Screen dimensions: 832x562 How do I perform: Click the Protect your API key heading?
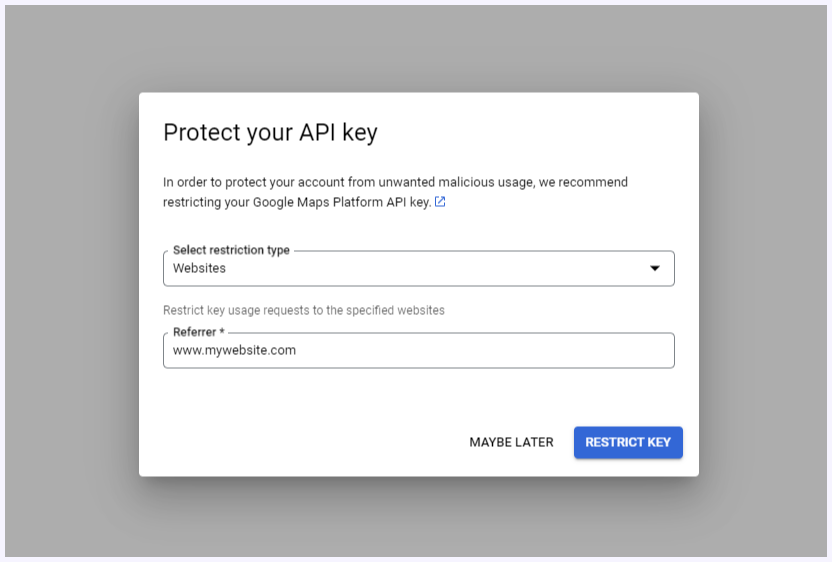[x=270, y=132]
